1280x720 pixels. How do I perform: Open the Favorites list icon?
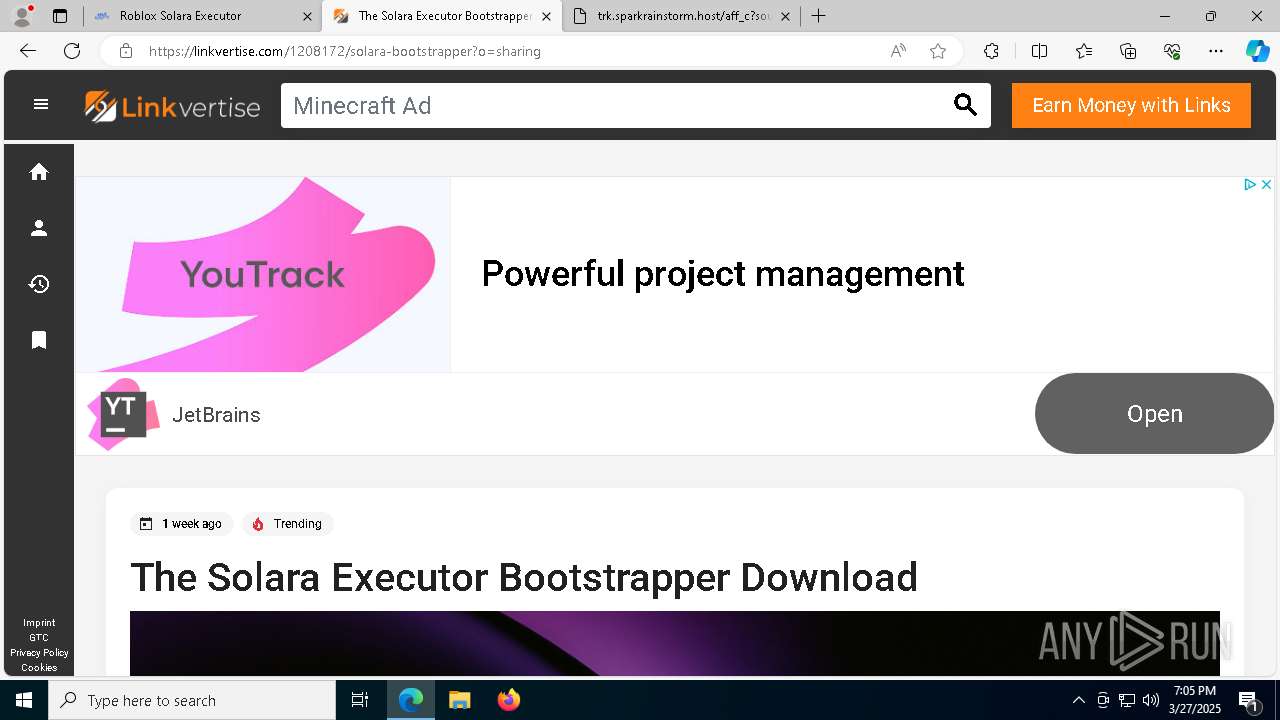1084,51
